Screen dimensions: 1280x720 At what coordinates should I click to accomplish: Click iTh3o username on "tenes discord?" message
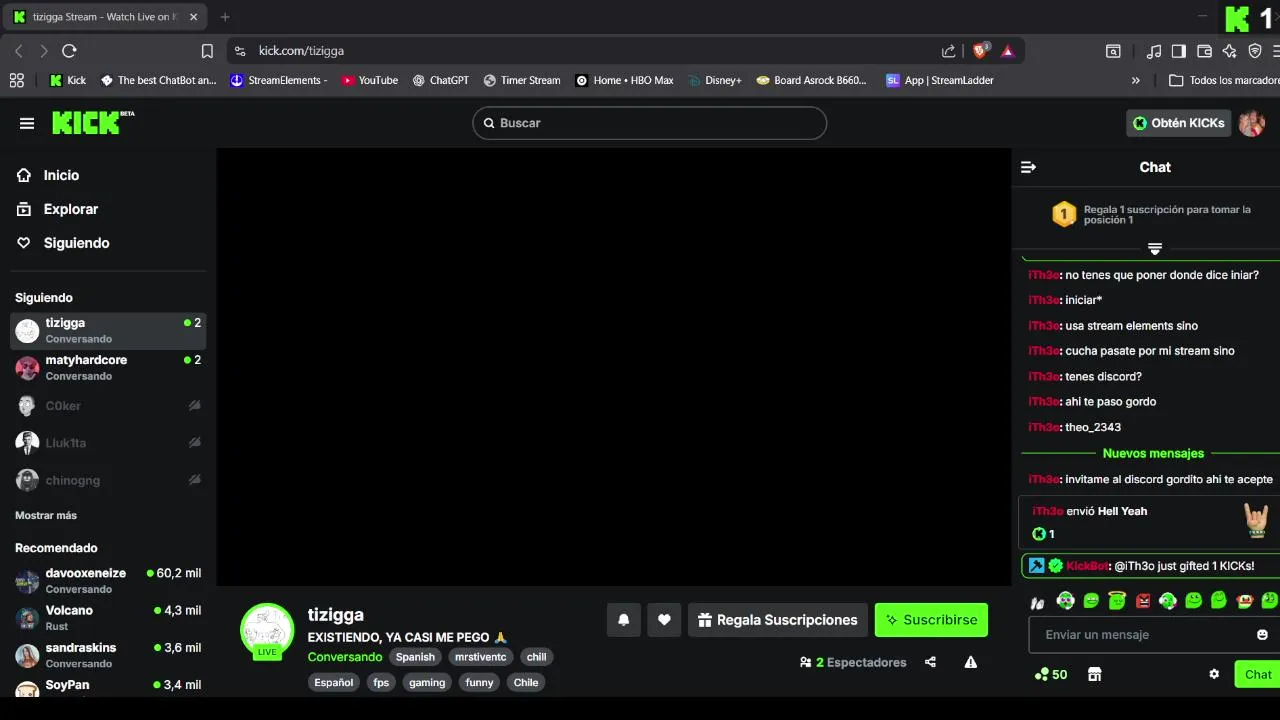tap(1044, 376)
